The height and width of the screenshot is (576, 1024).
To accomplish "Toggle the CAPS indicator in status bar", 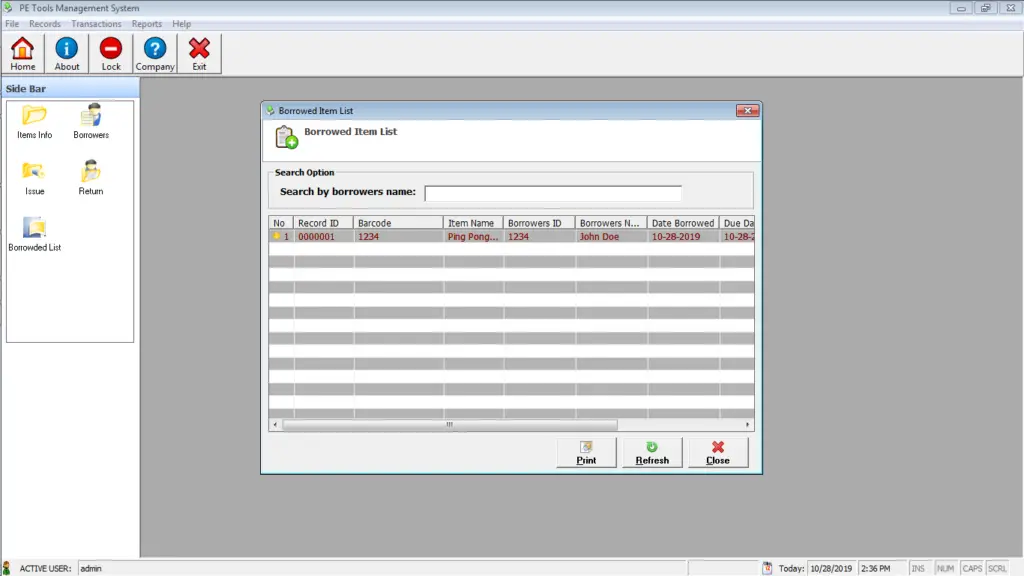I will point(972,568).
